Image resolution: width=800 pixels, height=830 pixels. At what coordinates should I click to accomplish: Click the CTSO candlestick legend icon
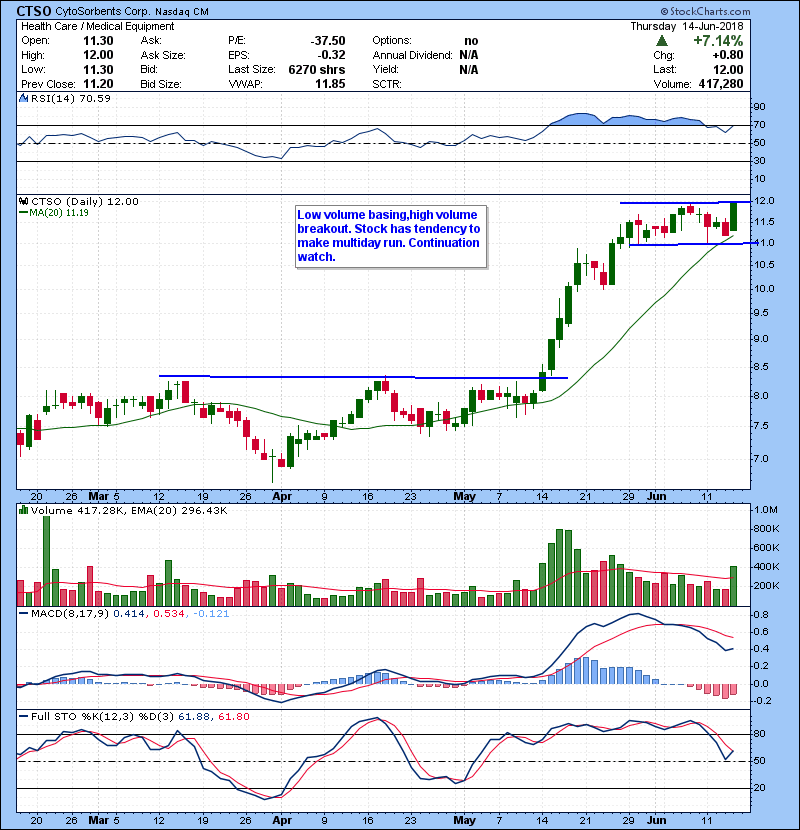[23, 202]
